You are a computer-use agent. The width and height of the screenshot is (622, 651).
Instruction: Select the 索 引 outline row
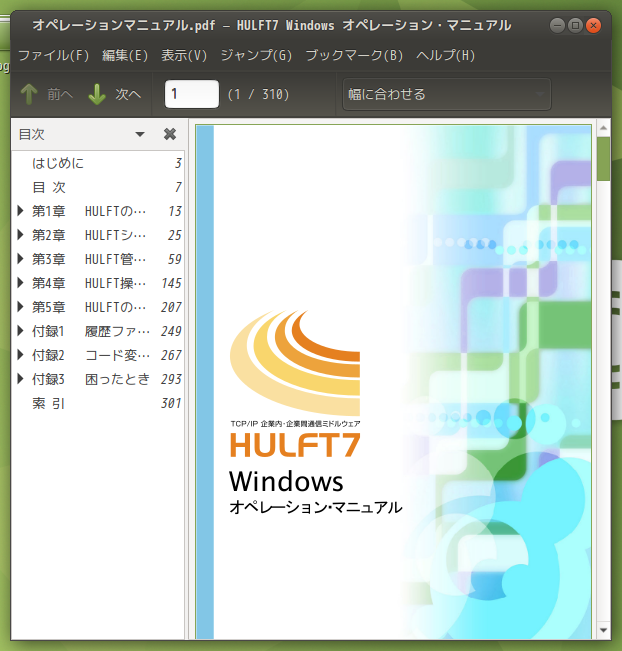click(98, 403)
